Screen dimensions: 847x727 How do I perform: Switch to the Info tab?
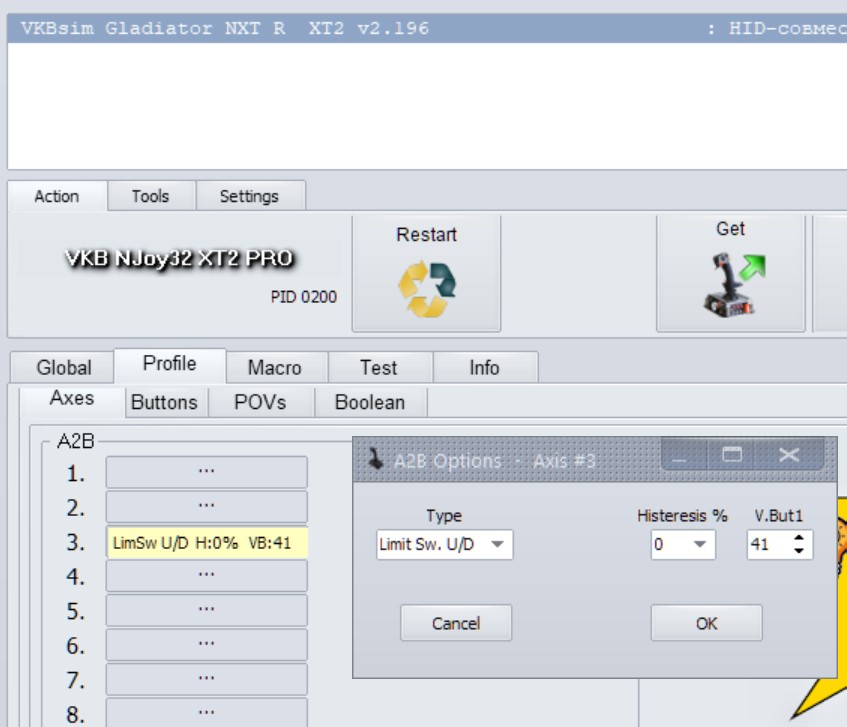tap(484, 368)
